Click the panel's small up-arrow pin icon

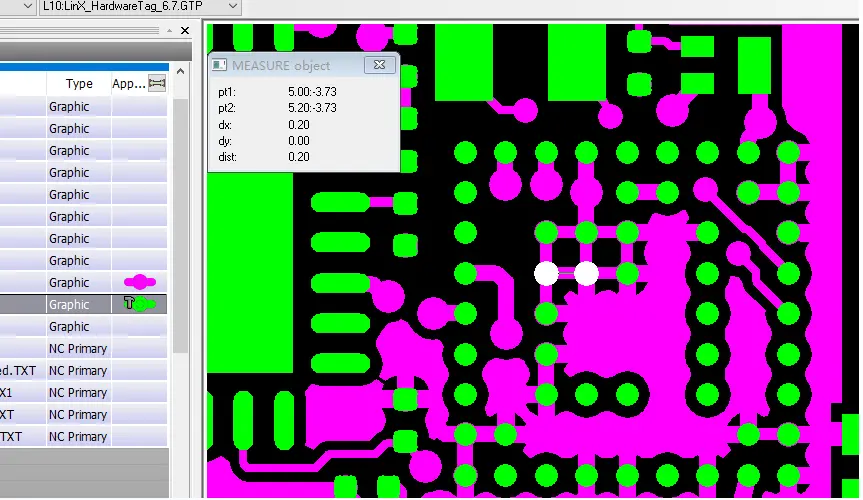coord(170,31)
